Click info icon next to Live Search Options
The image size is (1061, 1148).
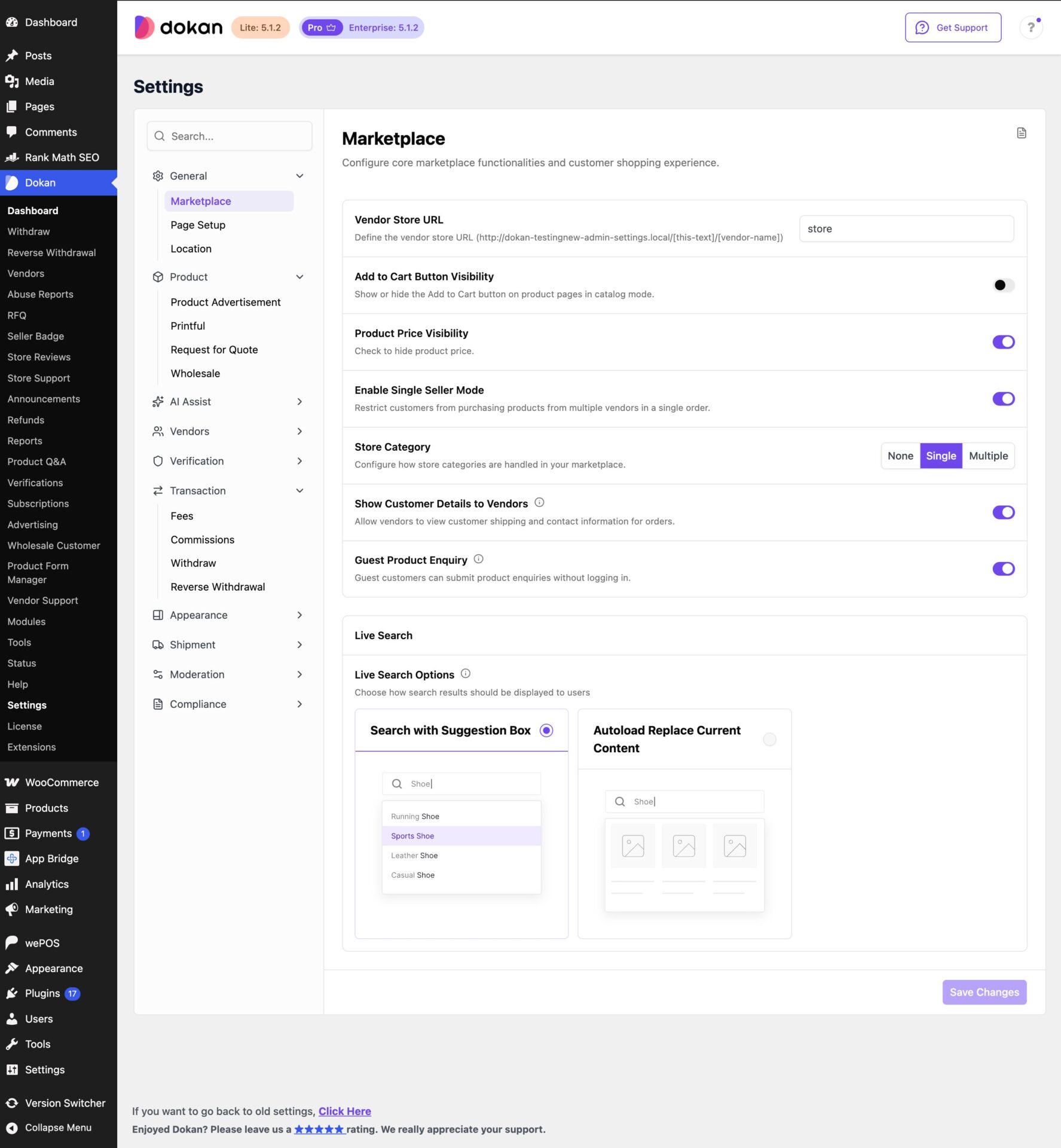466,673
